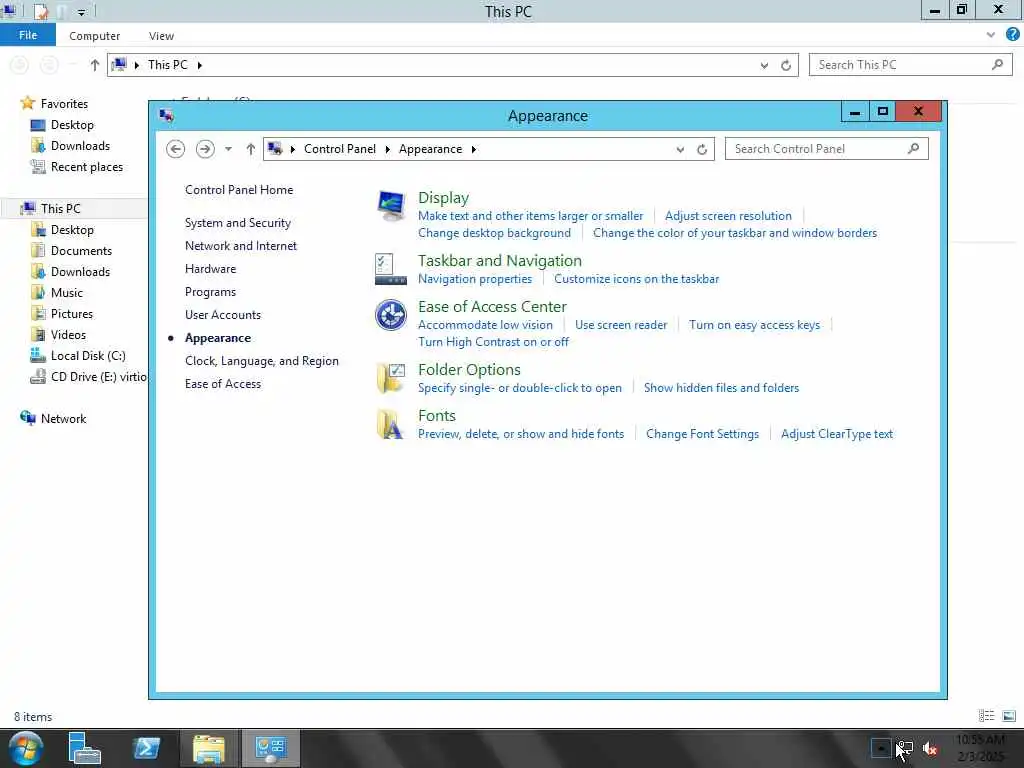Open File Explorer from taskbar
The image size is (1024, 768).
tap(209, 748)
